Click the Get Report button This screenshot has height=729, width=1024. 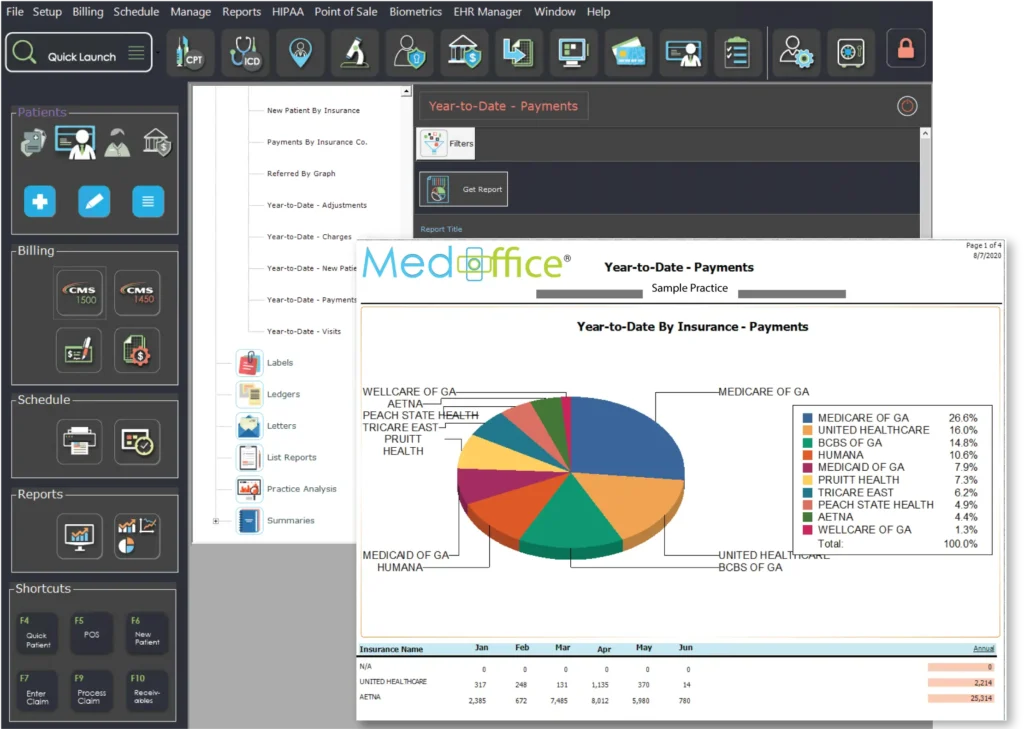(x=464, y=189)
